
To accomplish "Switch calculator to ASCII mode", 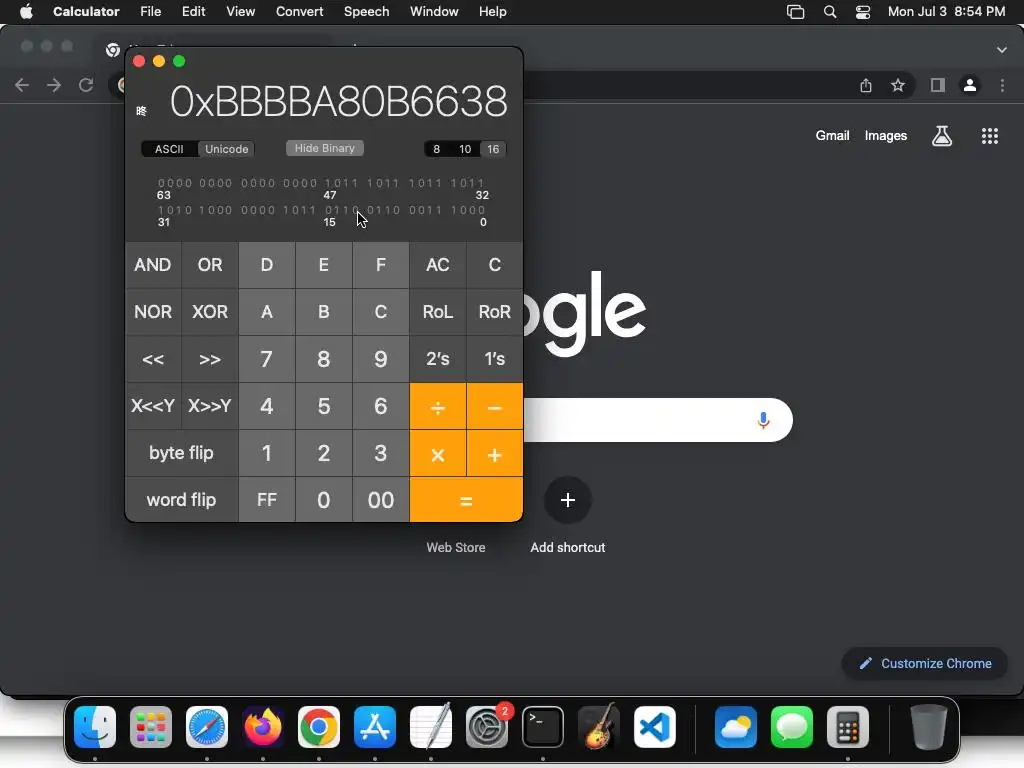I will [169, 149].
